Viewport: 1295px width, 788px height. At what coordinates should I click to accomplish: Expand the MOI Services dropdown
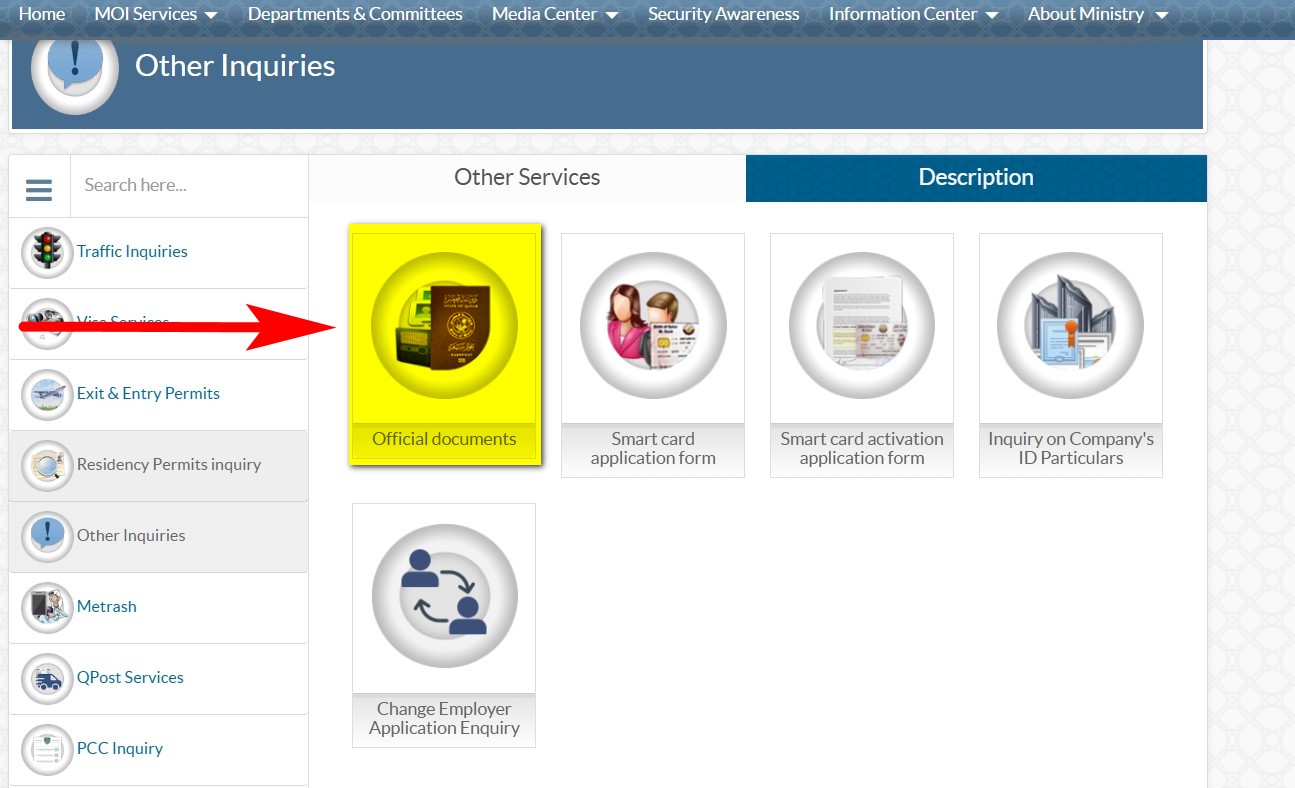click(155, 14)
